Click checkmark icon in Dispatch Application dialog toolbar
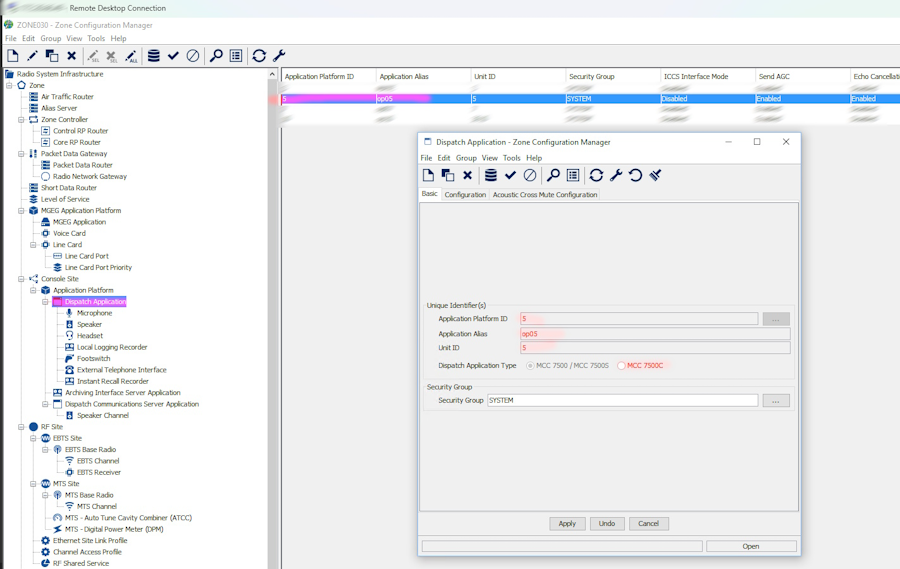 pos(510,175)
